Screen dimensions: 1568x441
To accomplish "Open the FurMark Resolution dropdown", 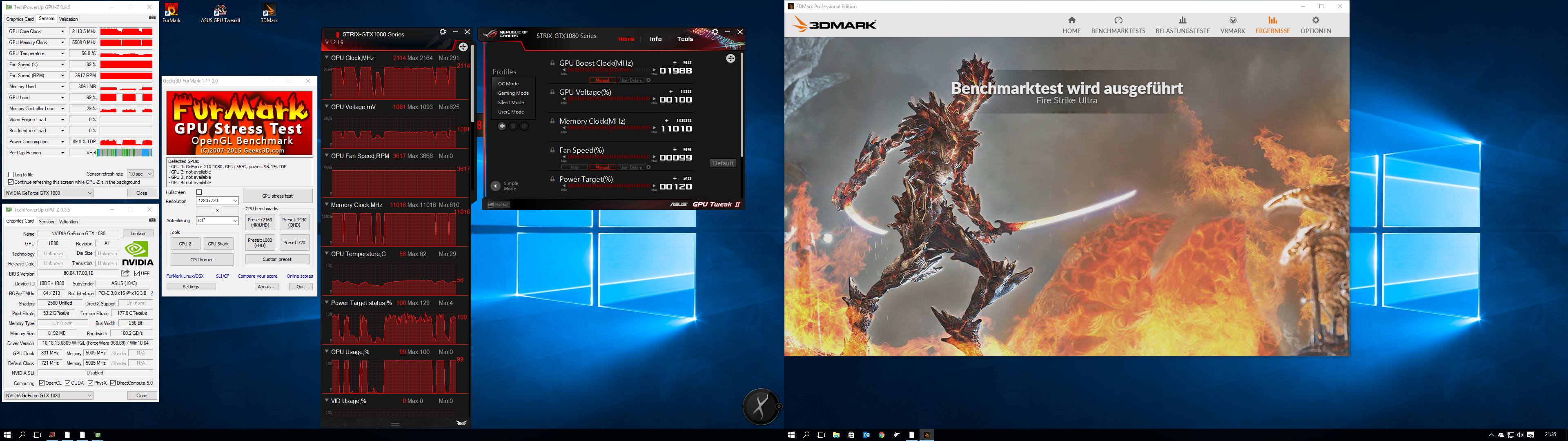I will pyautogui.click(x=217, y=201).
